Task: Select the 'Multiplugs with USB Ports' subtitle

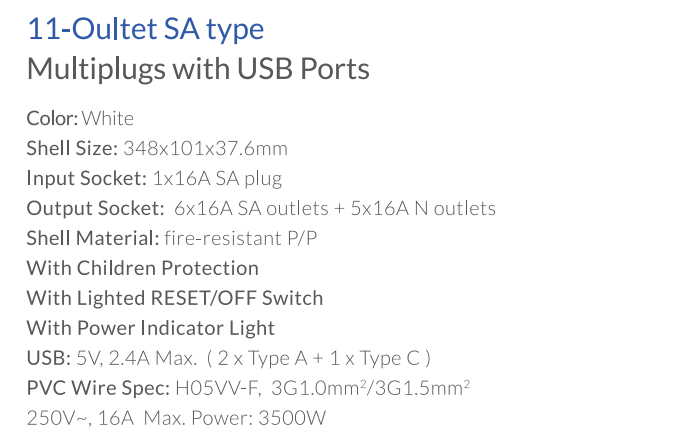Action: click(198, 69)
